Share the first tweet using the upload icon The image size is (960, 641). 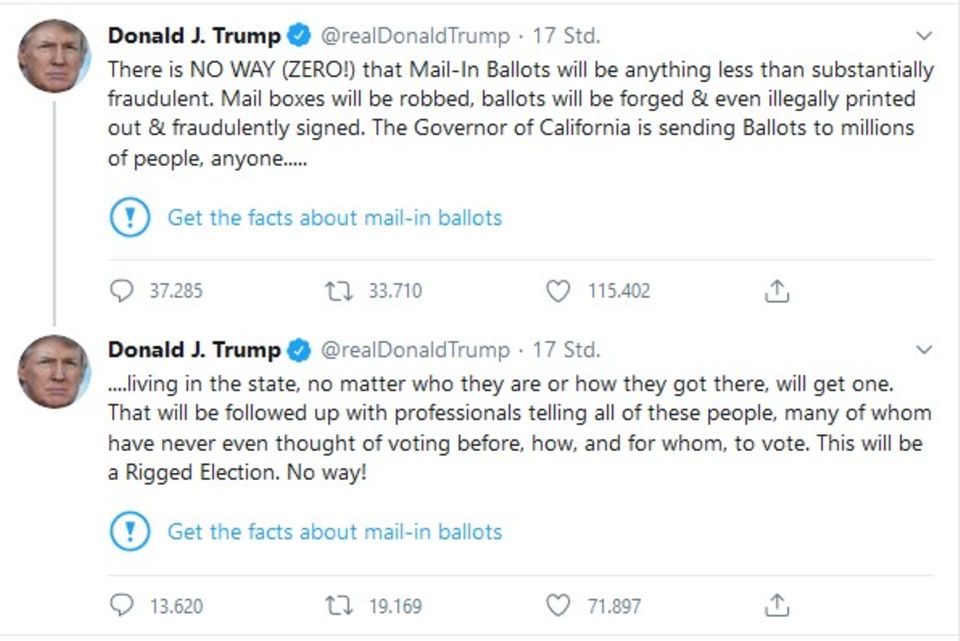pos(777,291)
